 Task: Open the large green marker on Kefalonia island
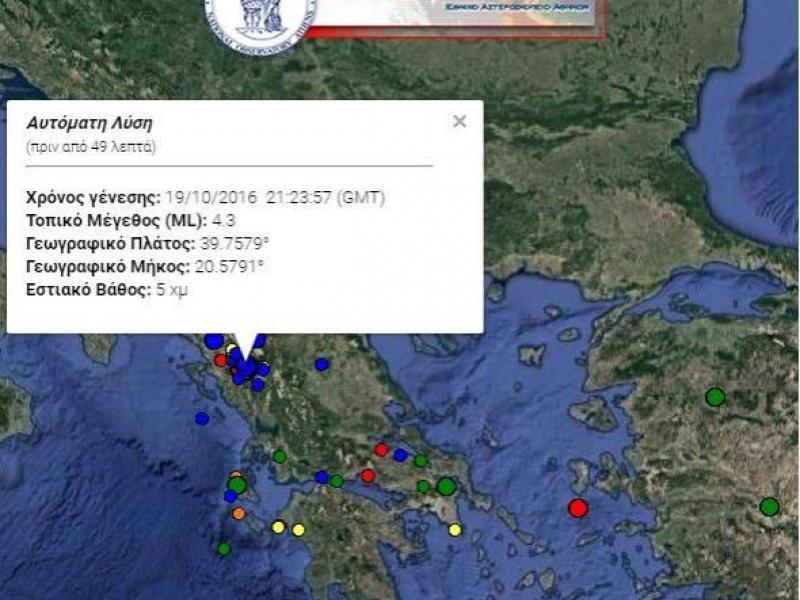click(x=237, y=485)
